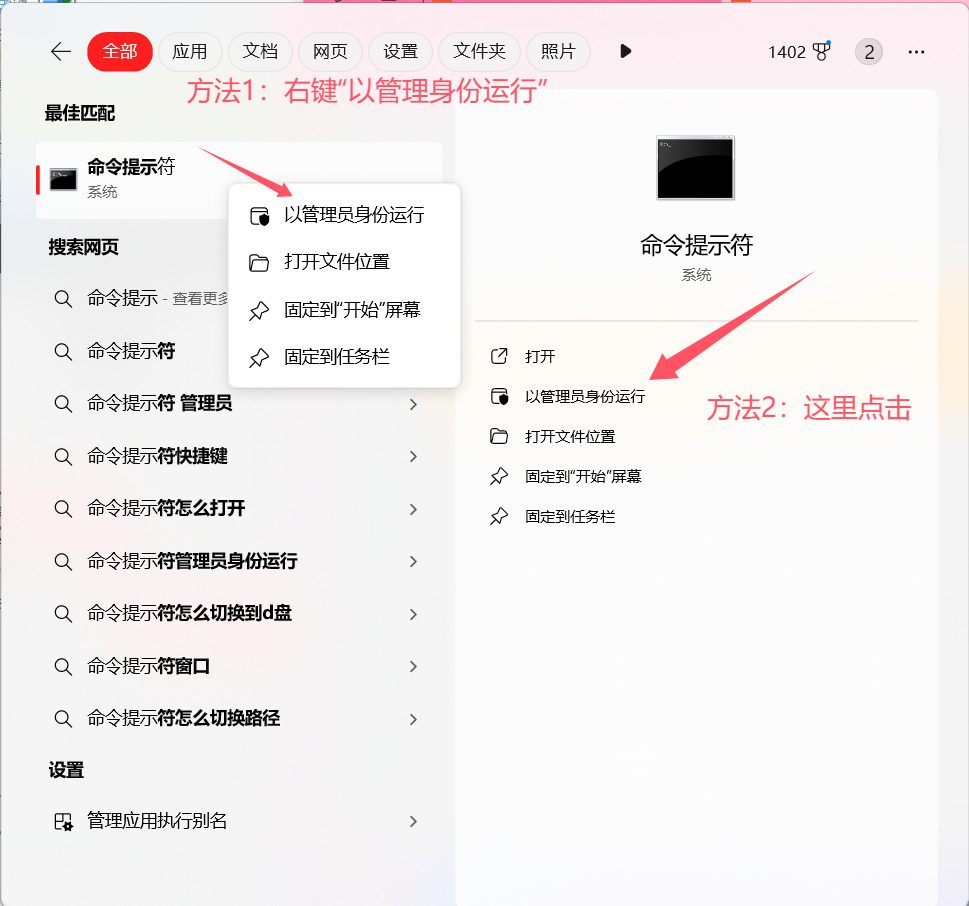Screen dimensions: 969x906
Task: Click the circular badge showing 2
Action: point(869,52)
